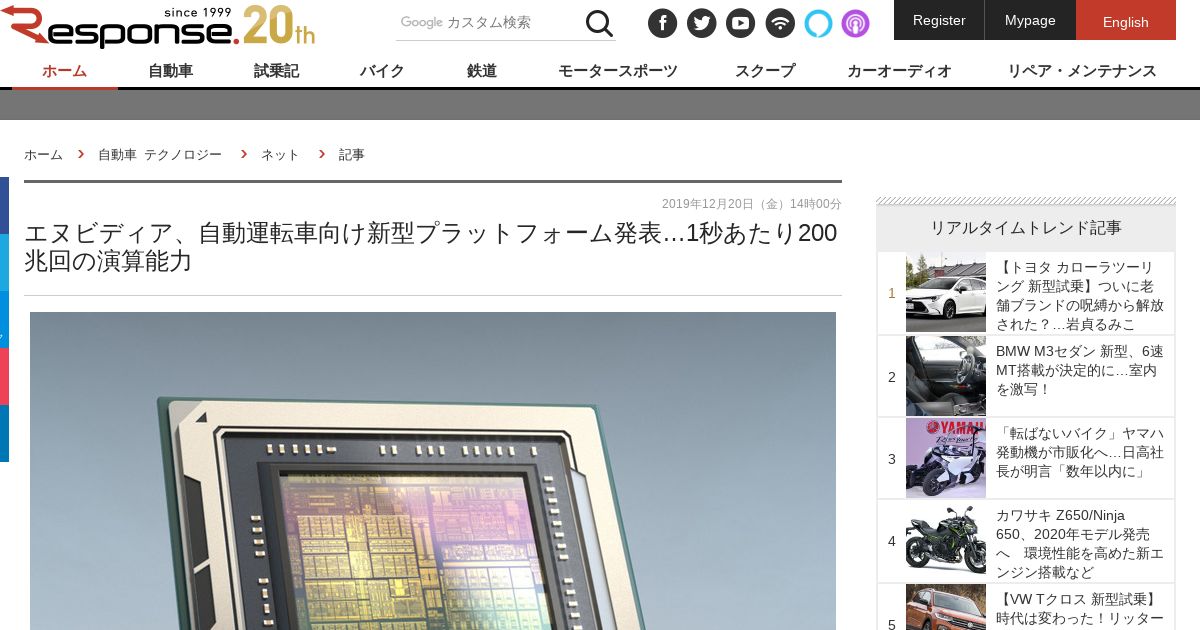Open the purple Podcast icon
The width and height of the screenshot is (1200, 630).
pyautogui.click(x=855, y=23)
